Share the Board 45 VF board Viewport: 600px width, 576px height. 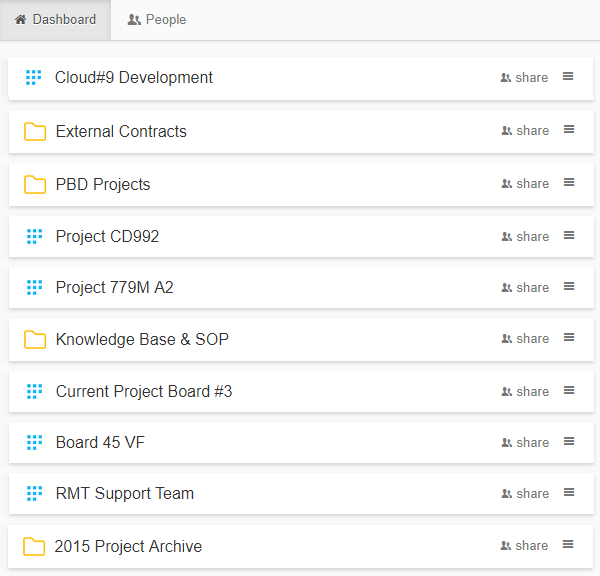click(525, 442)
